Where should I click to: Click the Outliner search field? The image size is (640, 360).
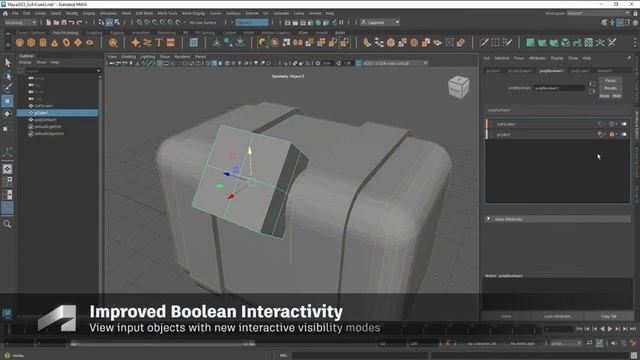60,71
